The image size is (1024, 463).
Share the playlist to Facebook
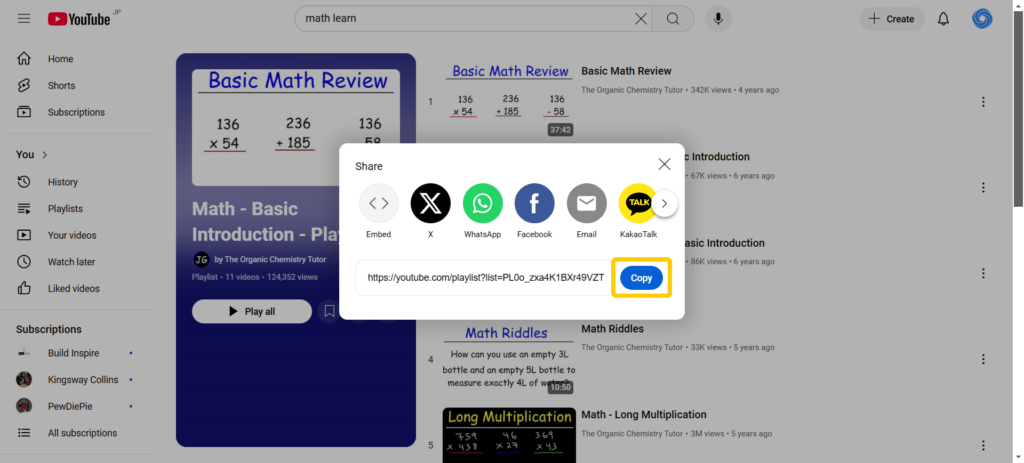point(534,204)
